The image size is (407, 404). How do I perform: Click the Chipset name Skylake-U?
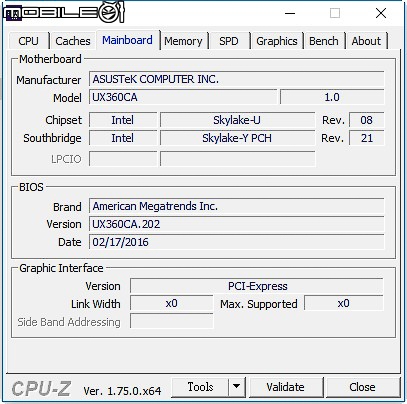pos(237,120)
